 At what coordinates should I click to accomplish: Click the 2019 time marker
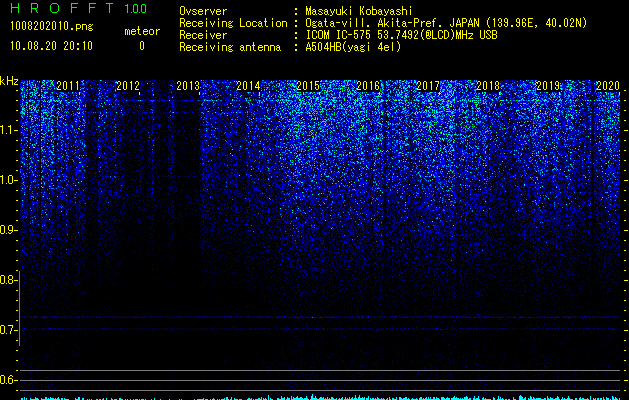pyautogui.click(x=548, y=86)
